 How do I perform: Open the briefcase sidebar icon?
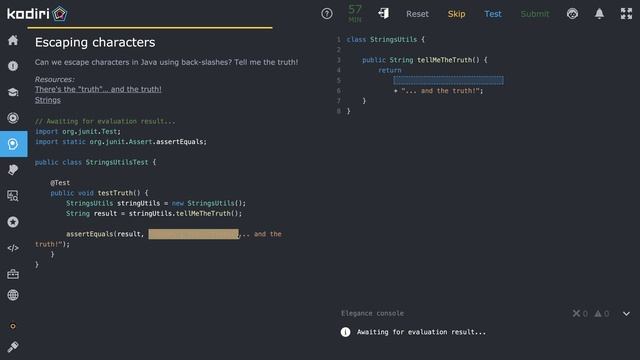tap(13, 274)
